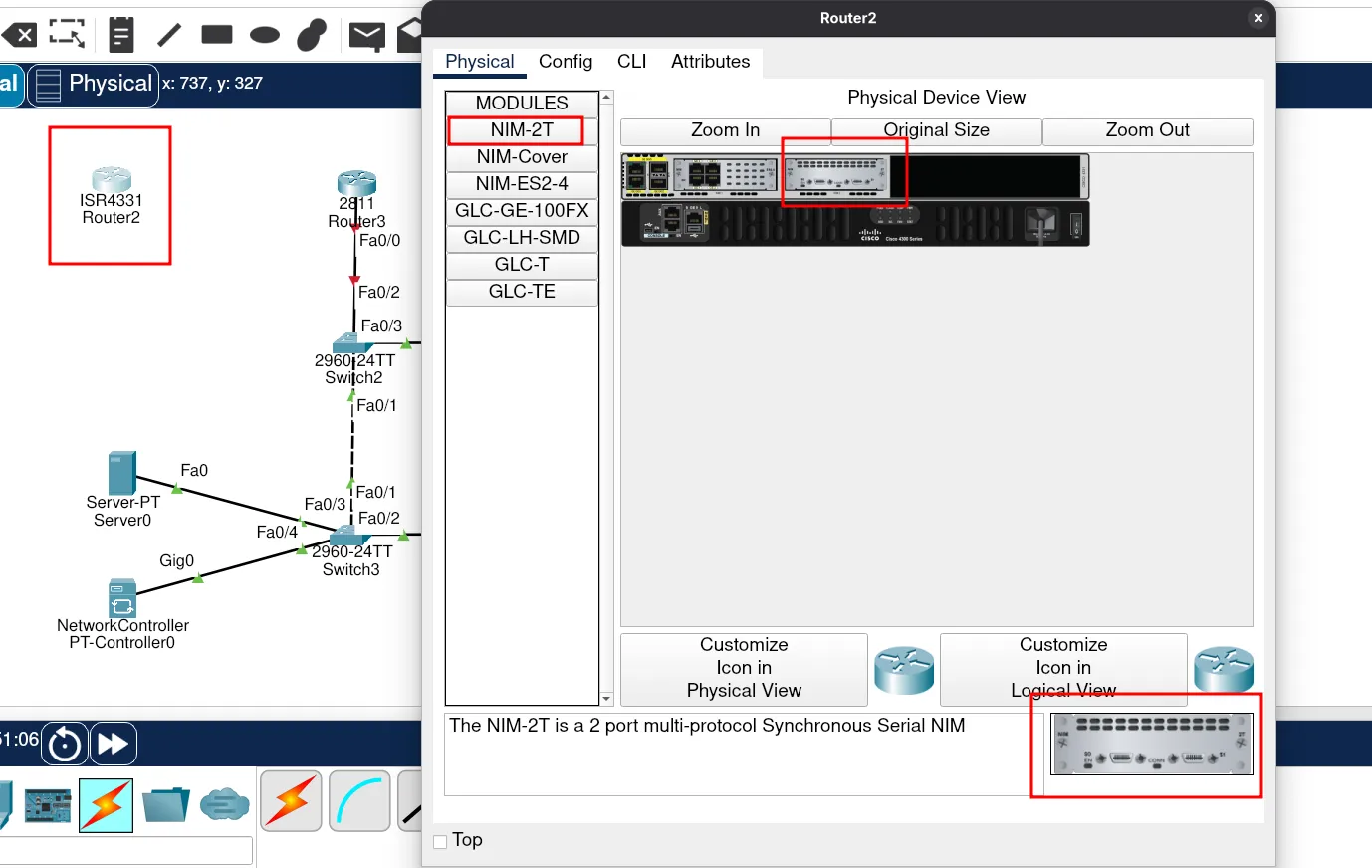Click the NIM-2T module preview image

(x=1151, y=745)
